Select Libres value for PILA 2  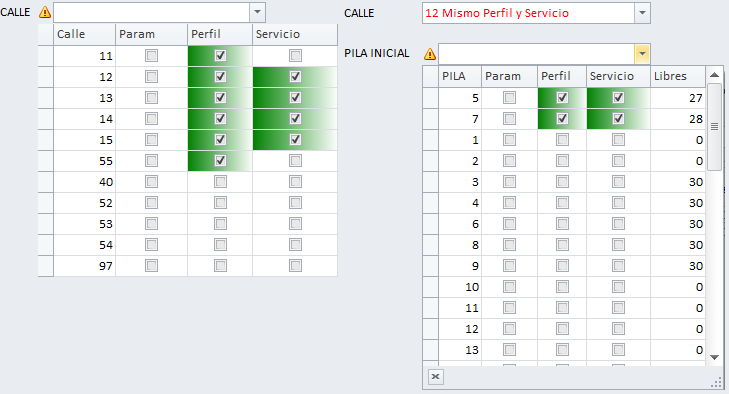pos(678,160)
